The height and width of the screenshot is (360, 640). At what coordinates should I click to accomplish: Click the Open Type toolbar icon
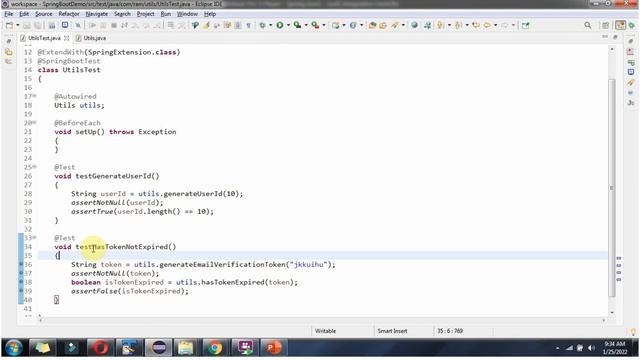(x=372, y=25)
